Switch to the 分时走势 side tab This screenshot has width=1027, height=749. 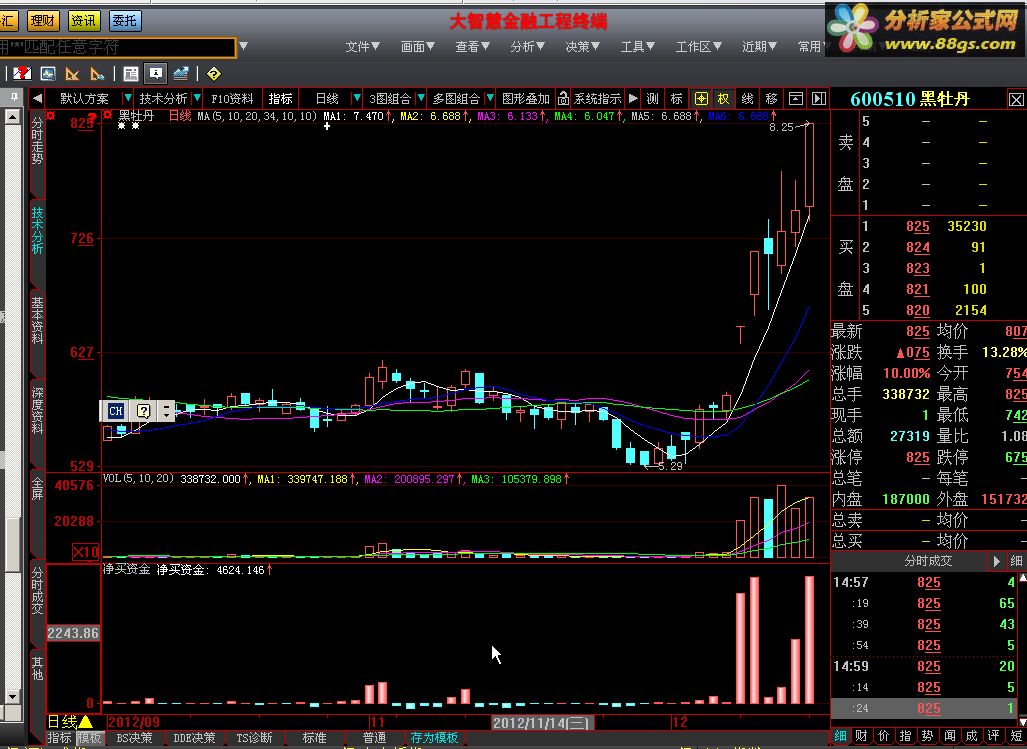pos(38,141)
